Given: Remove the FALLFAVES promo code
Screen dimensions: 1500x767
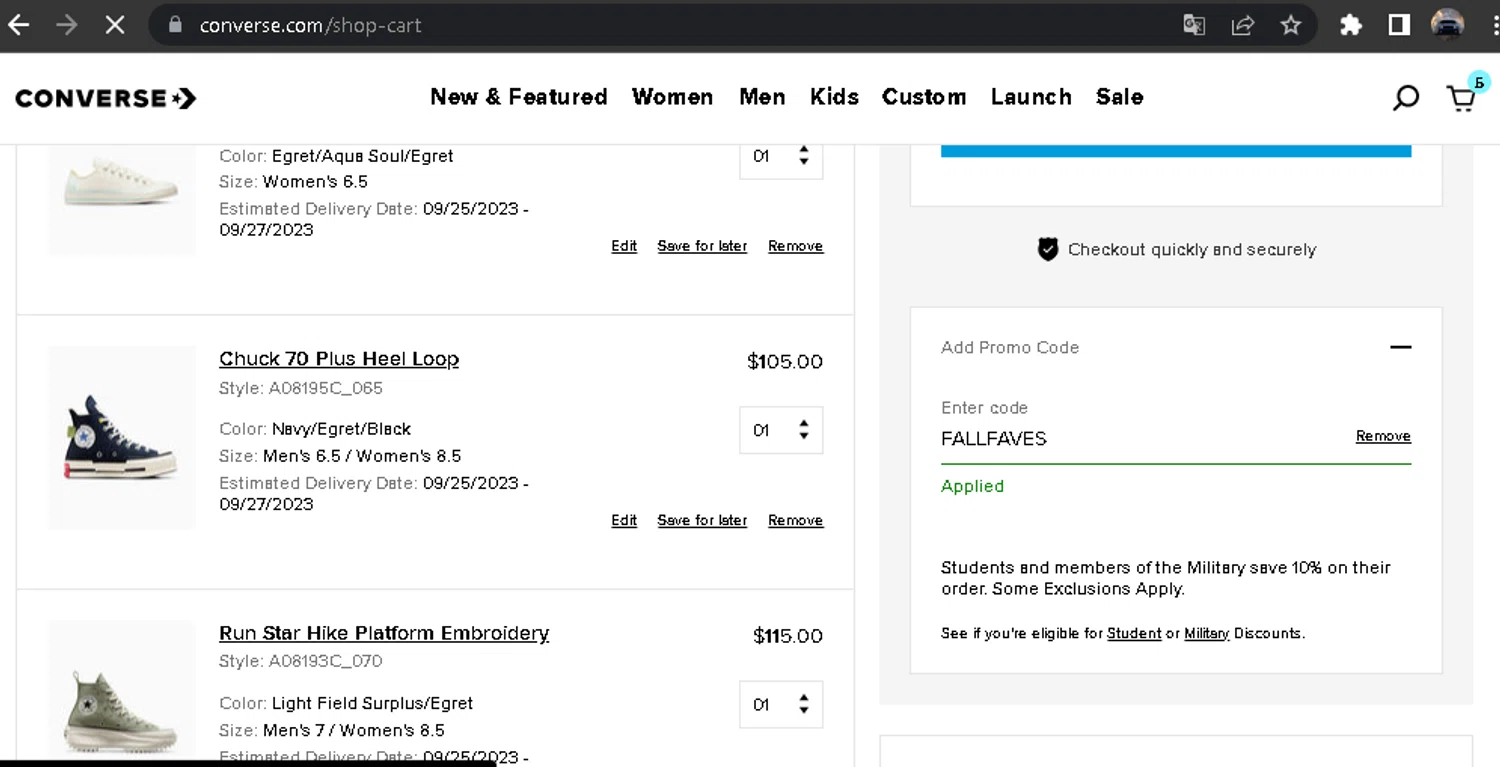Looking at the screenshot, I should (1383, 436).
